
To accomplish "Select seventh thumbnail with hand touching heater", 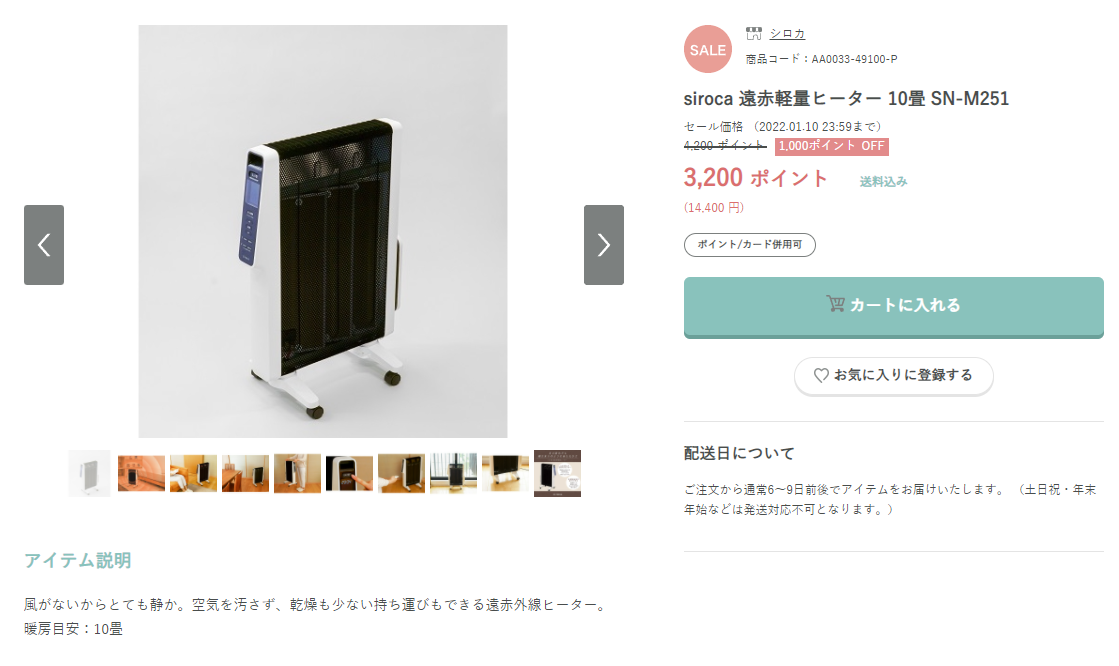I will [x=401, y=473].
